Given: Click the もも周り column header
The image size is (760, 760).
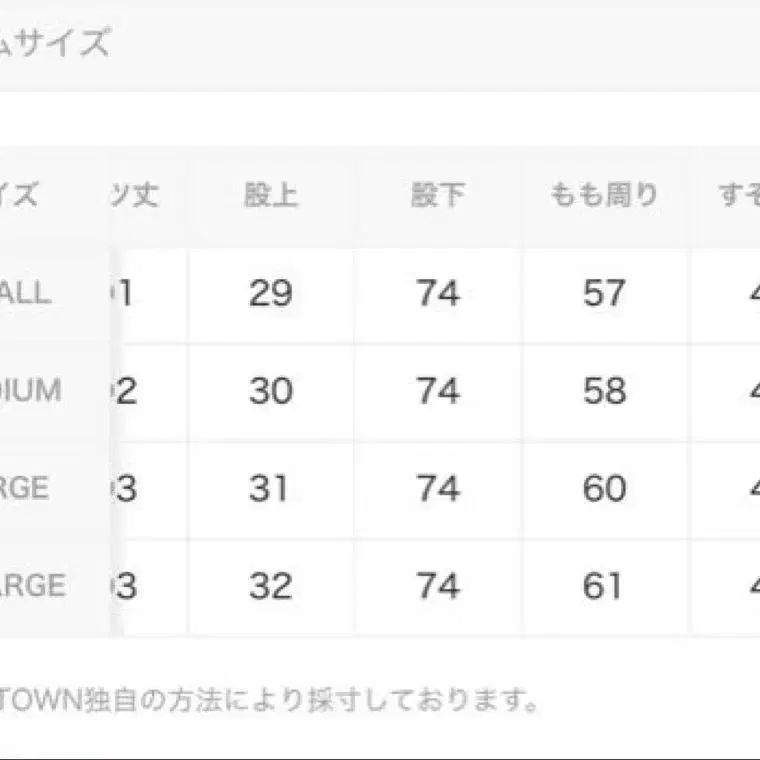Looking at the screenshot, I should click(x=604, y=195).
